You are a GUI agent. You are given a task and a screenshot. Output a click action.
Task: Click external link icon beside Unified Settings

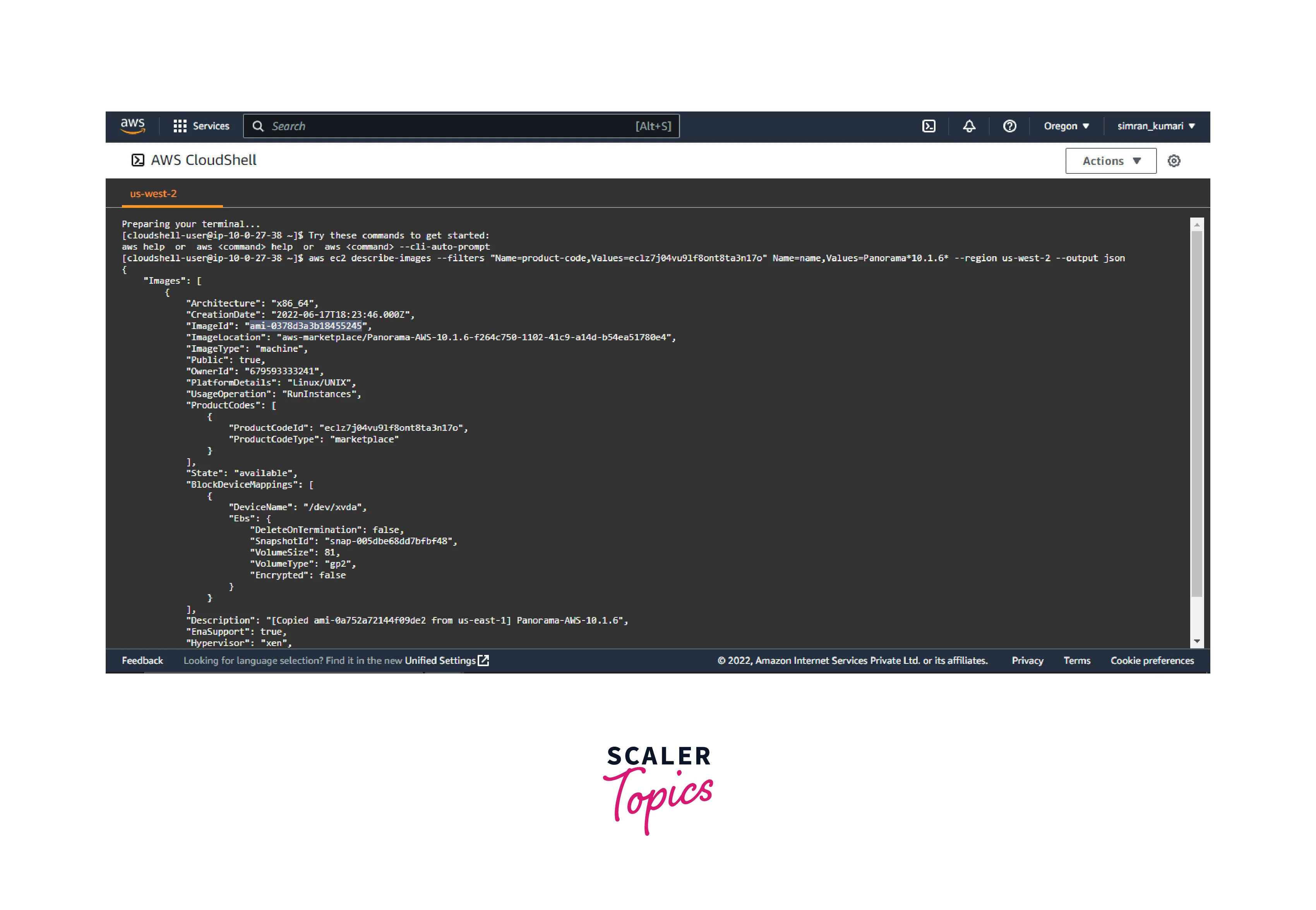tap(483, 660)
